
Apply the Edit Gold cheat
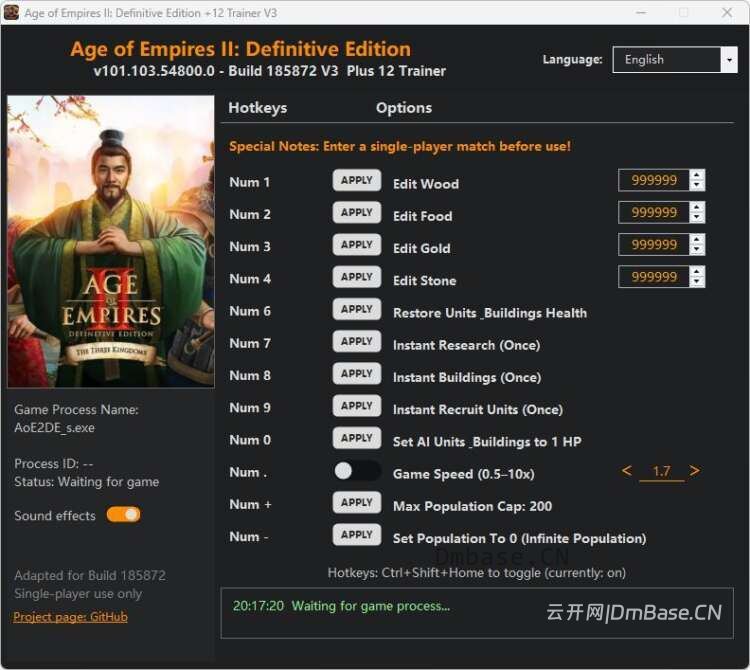357,245
